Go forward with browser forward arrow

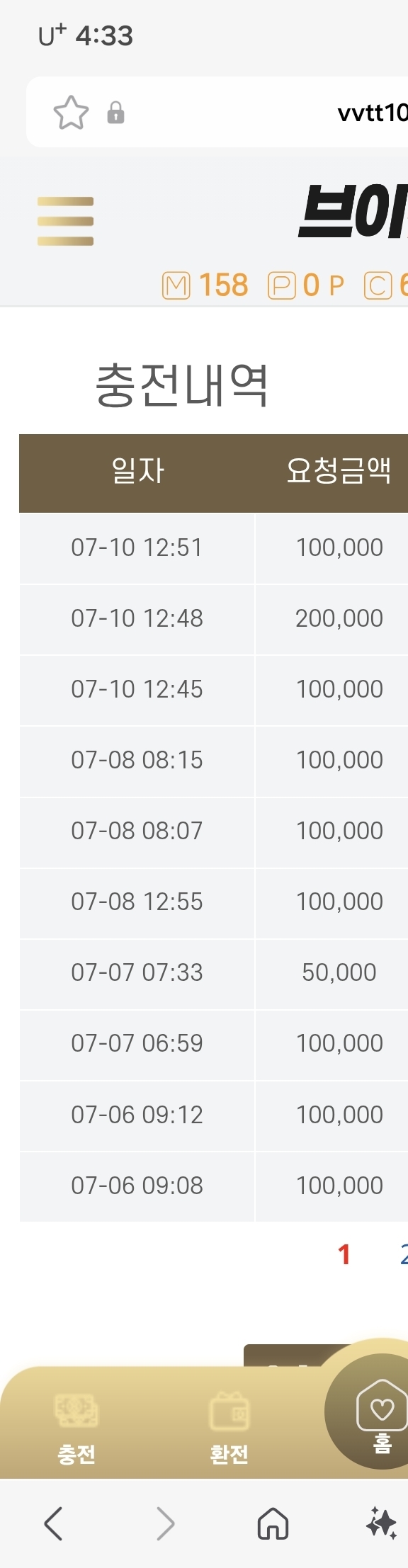click(x=165, y=1523)
